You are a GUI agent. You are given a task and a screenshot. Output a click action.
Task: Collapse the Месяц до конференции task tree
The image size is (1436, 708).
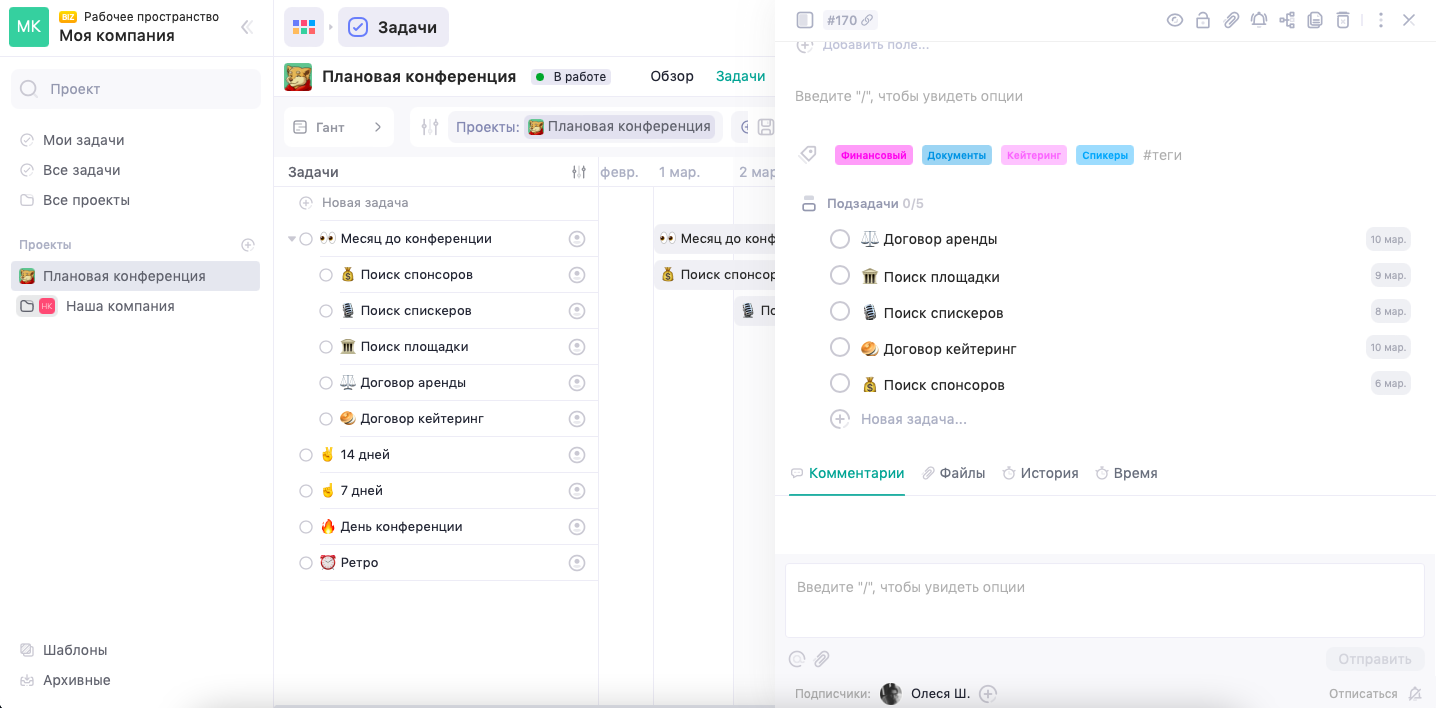292,239
